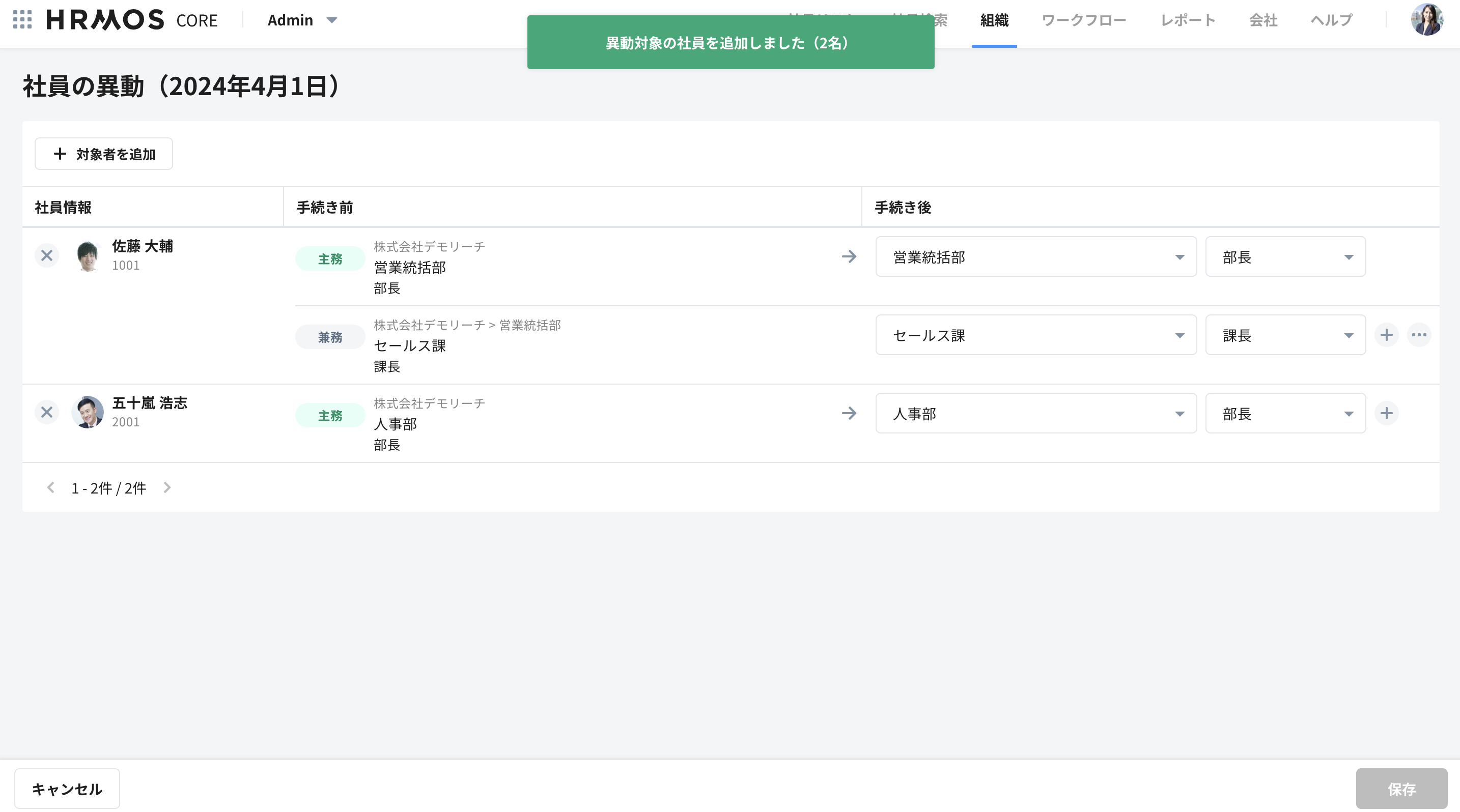Go to next page with right chevron
The height and width of the screenshot is (812, 1460).
point(167,487)
